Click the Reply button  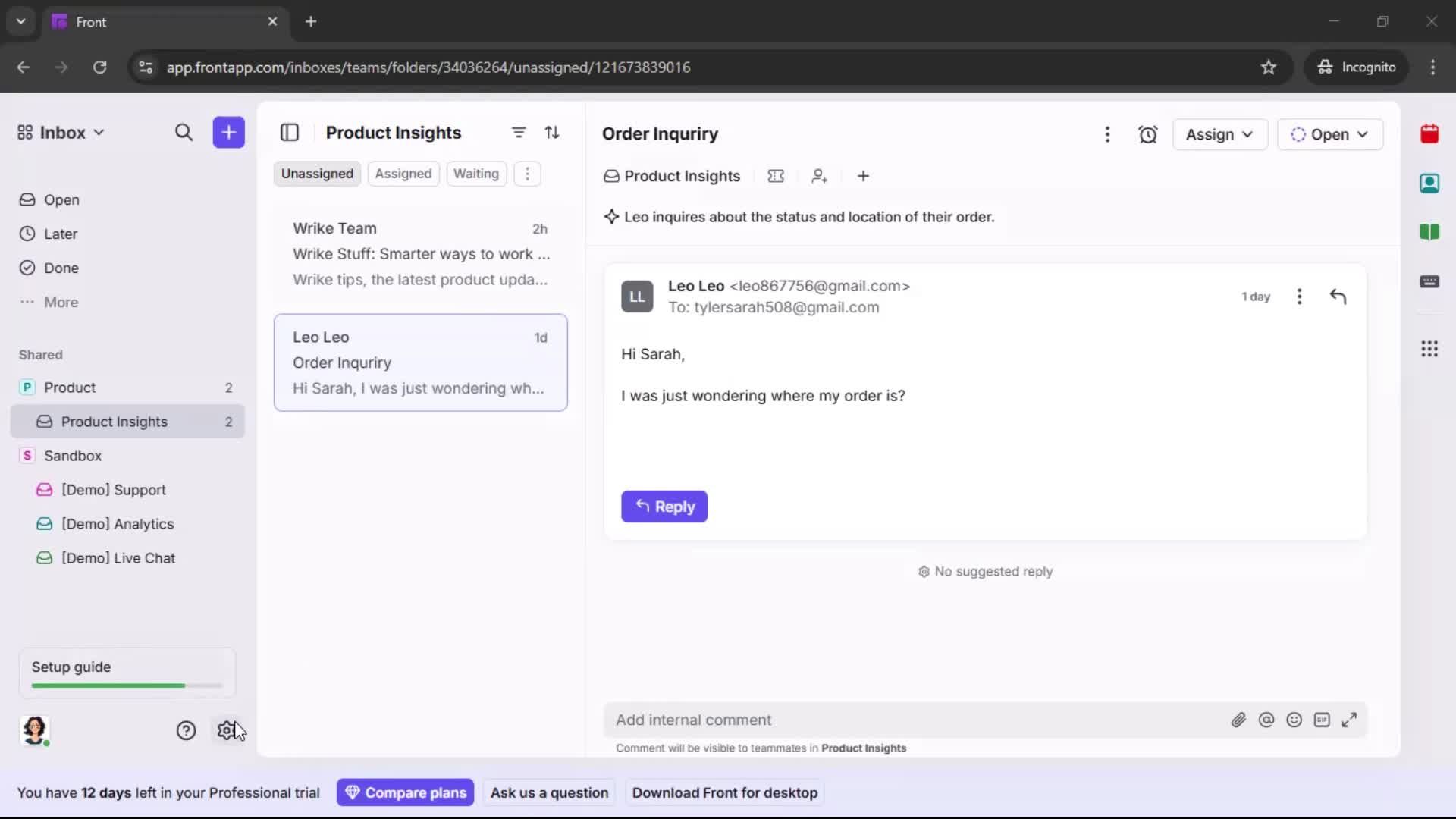coord(664,507)
